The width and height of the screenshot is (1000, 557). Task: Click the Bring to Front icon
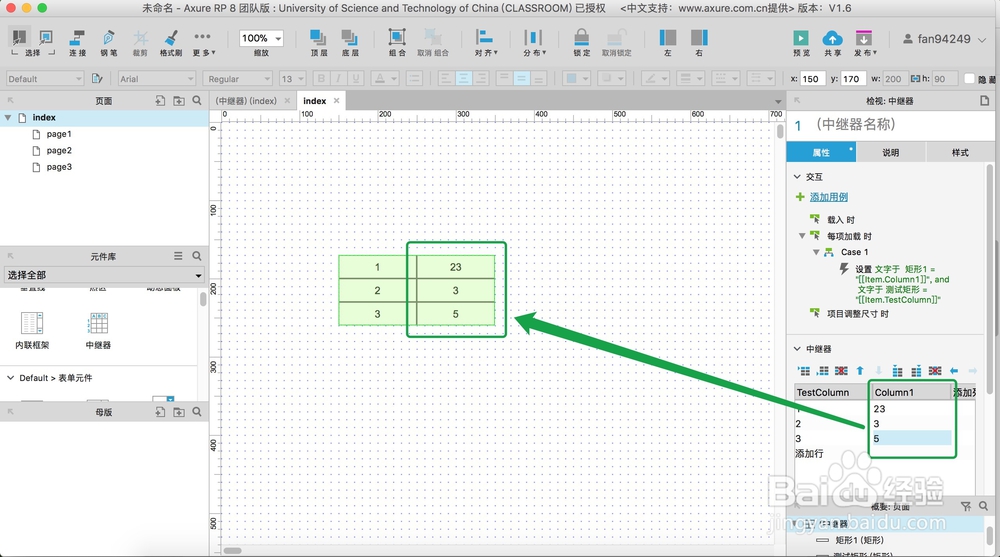click(x=318, y=38)
